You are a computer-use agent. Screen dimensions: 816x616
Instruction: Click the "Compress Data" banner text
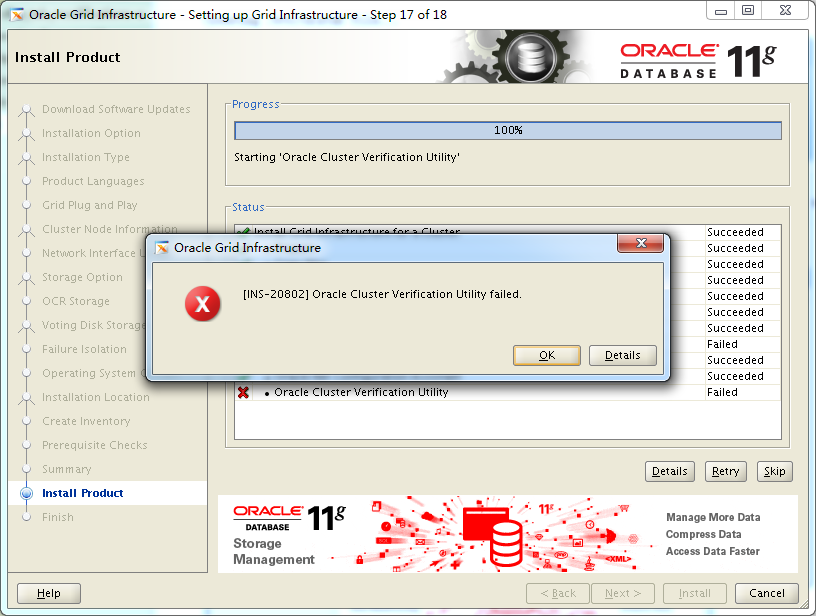point(704,534)
